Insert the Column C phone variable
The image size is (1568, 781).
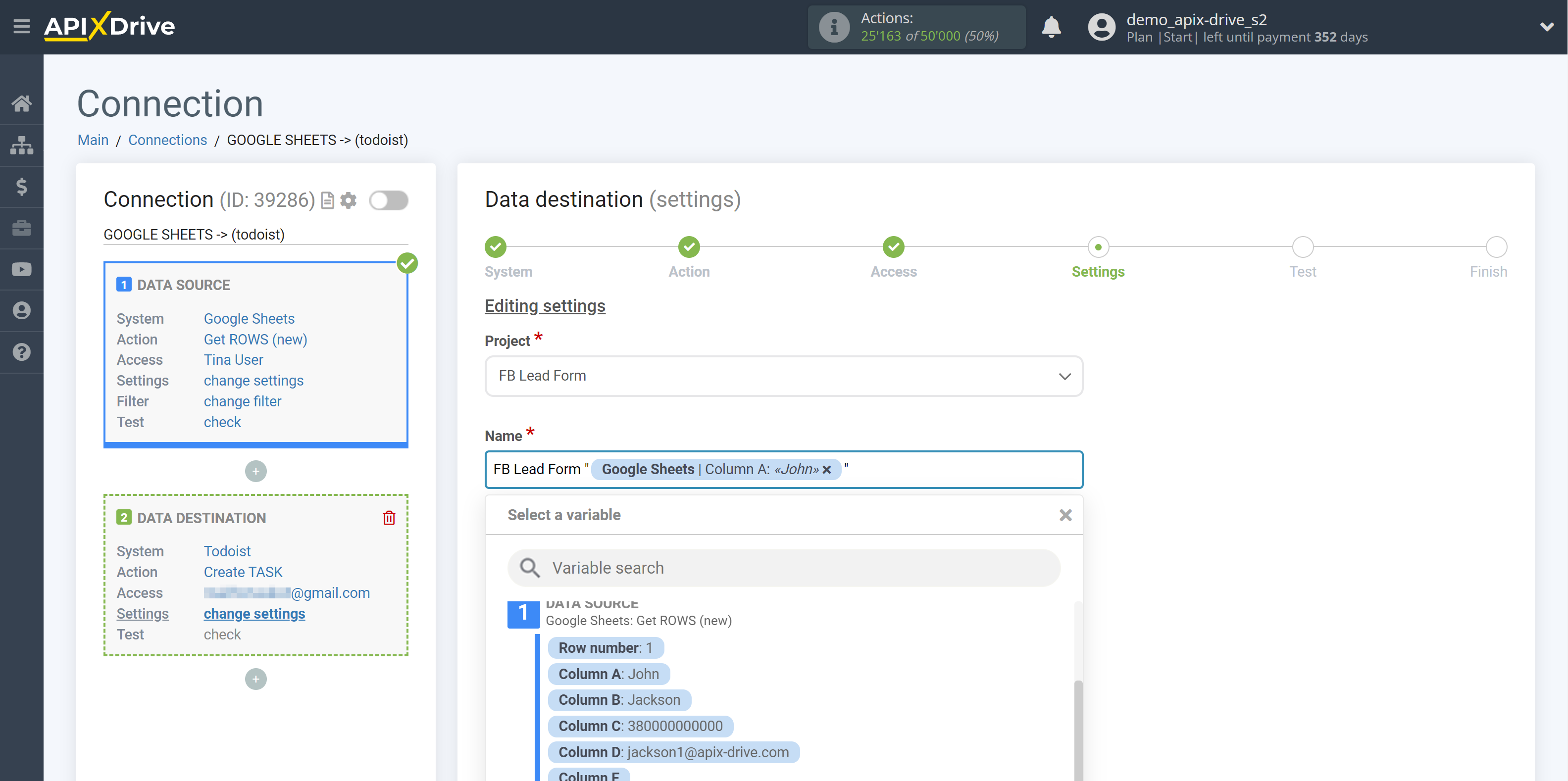(640, 726)
